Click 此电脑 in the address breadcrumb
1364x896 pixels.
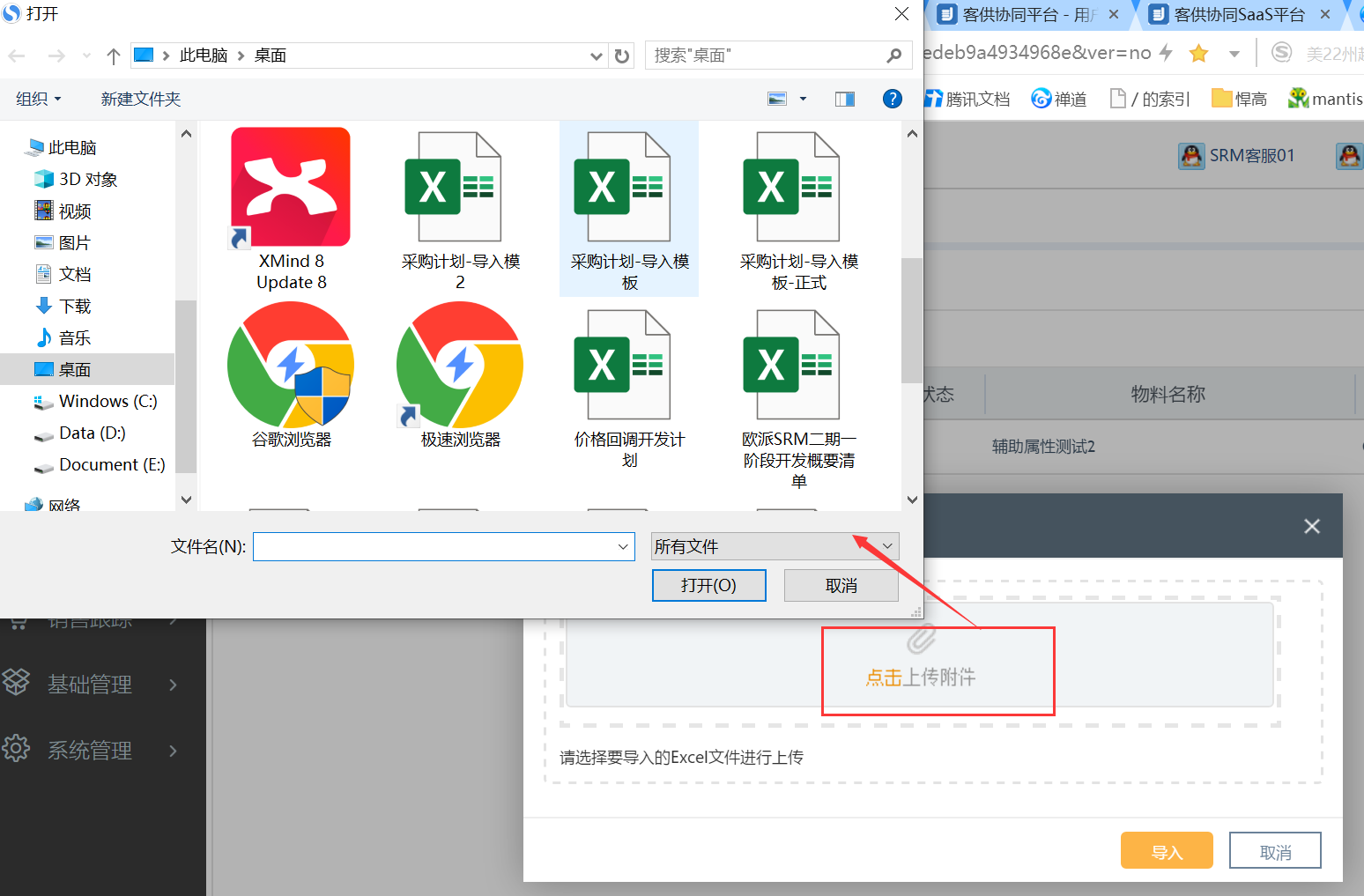click(x=204, y=56)
